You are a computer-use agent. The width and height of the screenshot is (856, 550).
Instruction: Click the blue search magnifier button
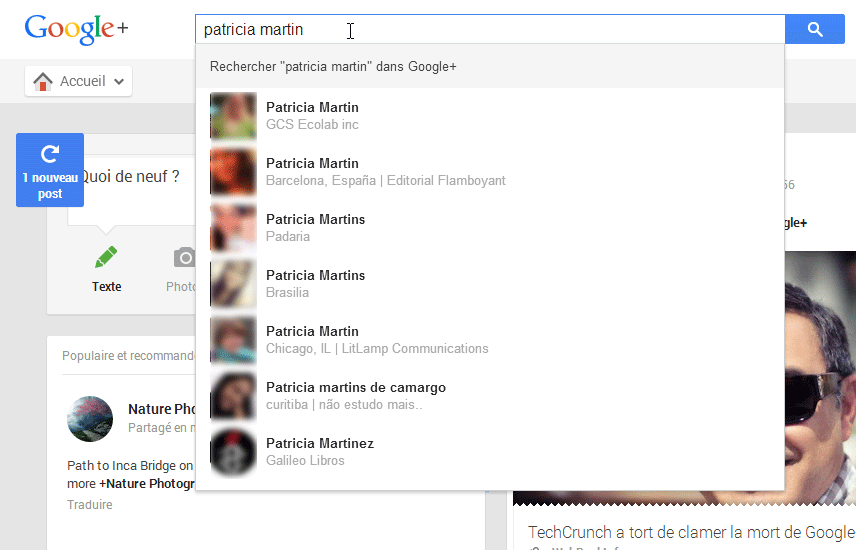click(x=815, y=29)
